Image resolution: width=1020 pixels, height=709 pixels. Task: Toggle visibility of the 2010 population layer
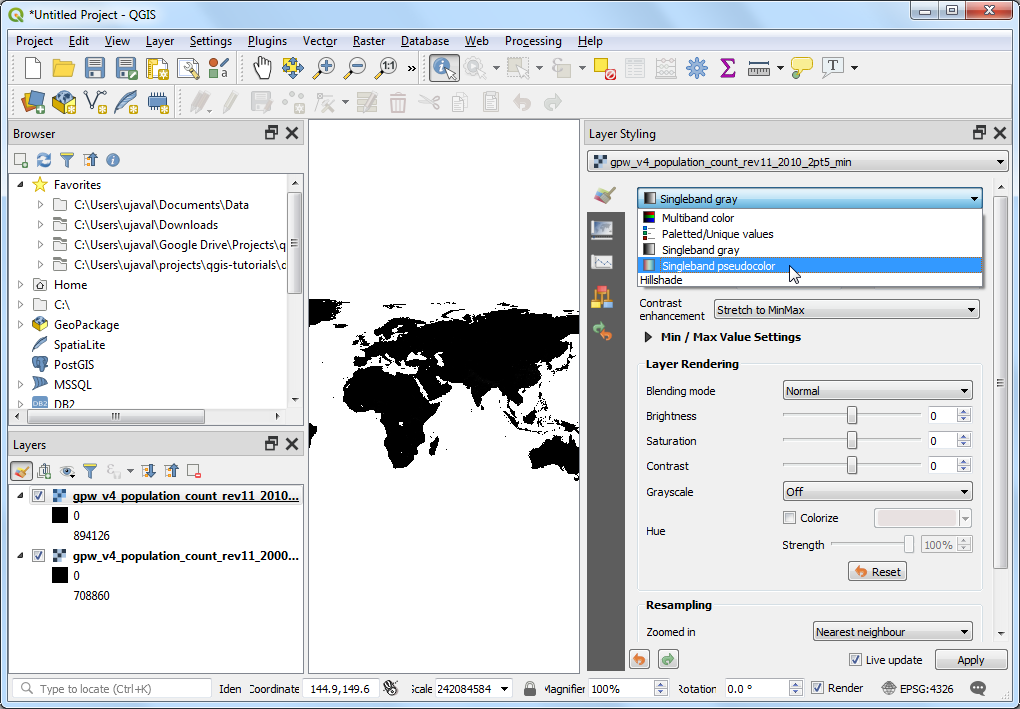point(38,496)
